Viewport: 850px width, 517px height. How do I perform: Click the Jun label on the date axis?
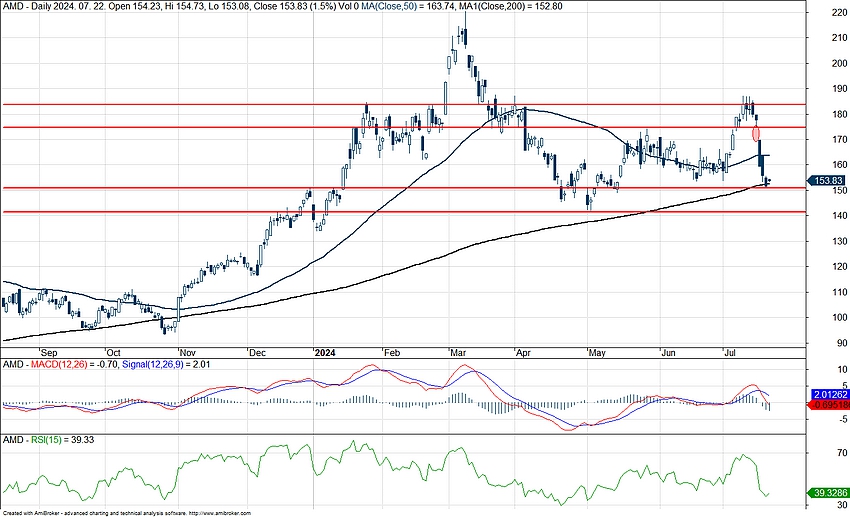pyautogui.click(x=668, y=353)
